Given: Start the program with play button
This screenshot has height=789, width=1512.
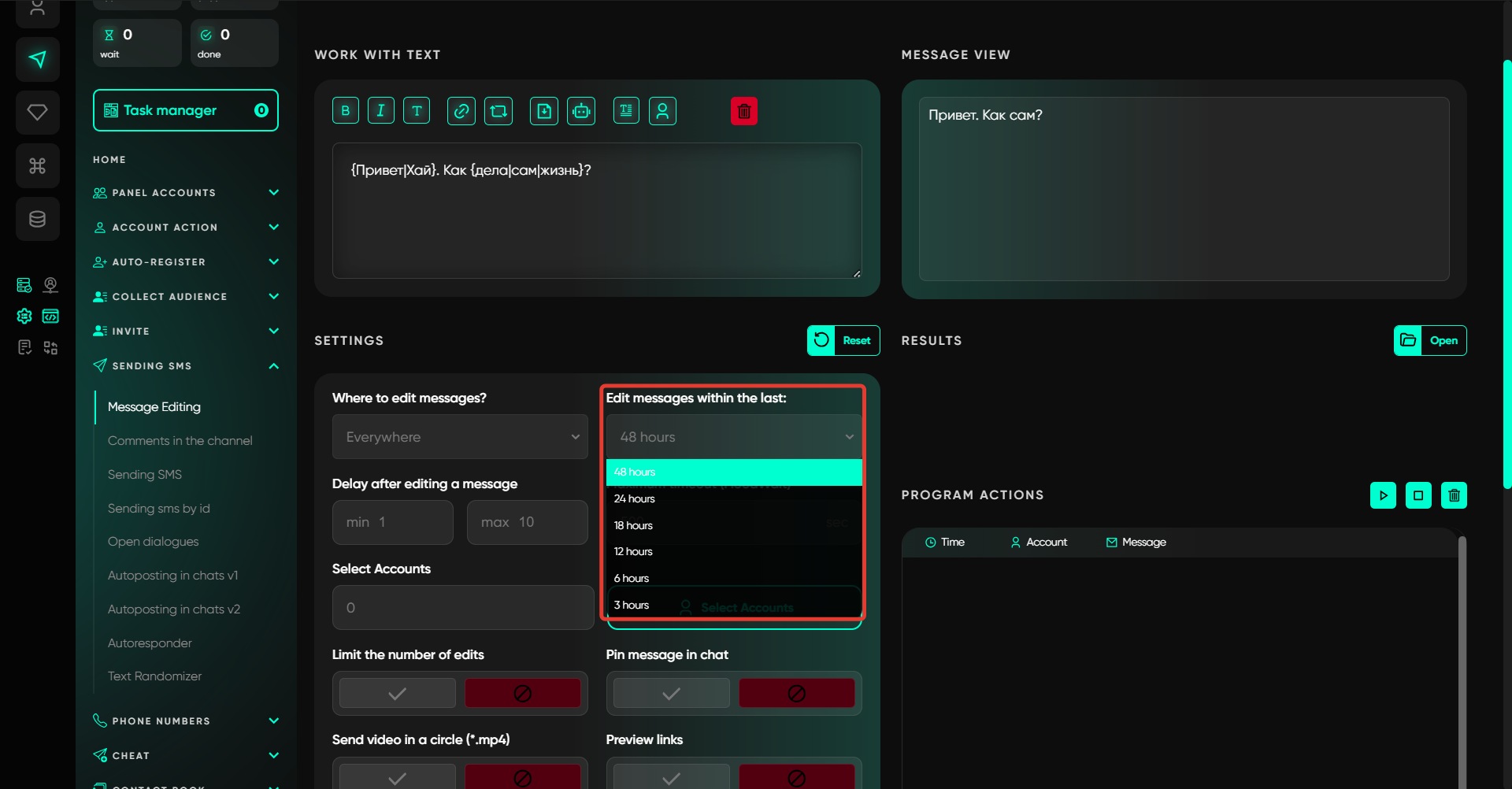Looking at the screenshot, I should click(x=1383, y=495).
